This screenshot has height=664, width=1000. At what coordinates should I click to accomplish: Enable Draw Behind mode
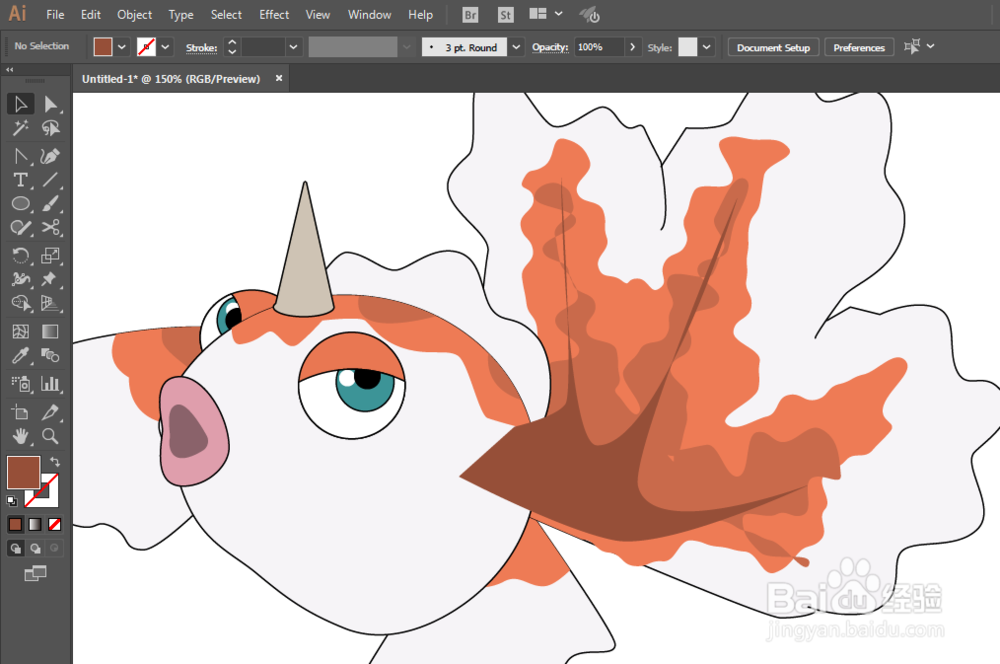(x=35, y=548)
